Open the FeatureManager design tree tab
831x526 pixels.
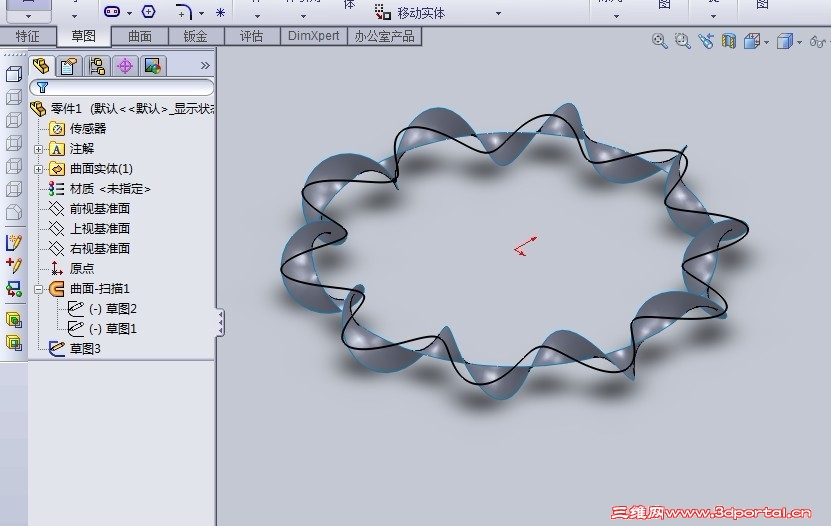(41, 66)
